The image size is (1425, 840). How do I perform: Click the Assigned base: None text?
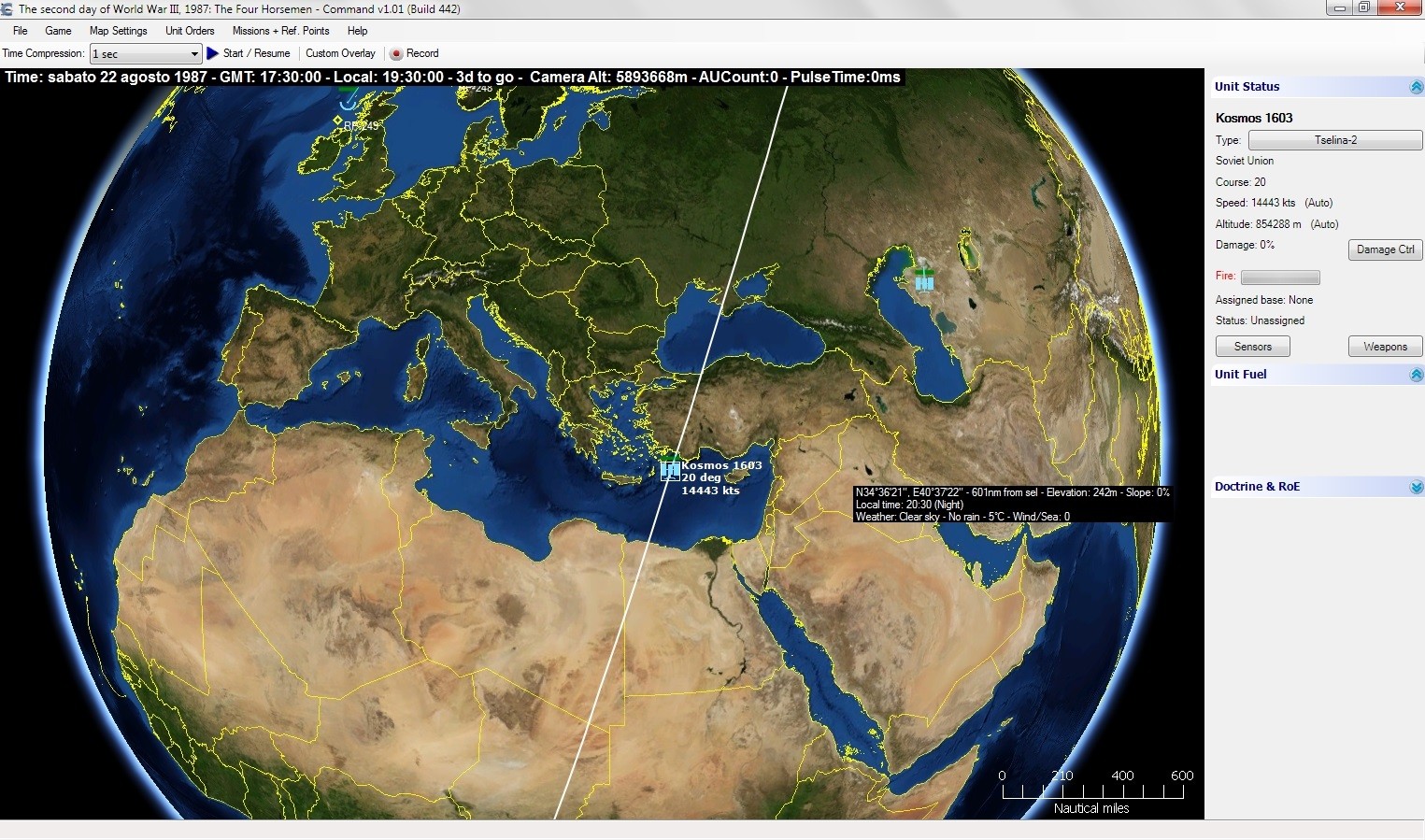[x=1263, y=300]
